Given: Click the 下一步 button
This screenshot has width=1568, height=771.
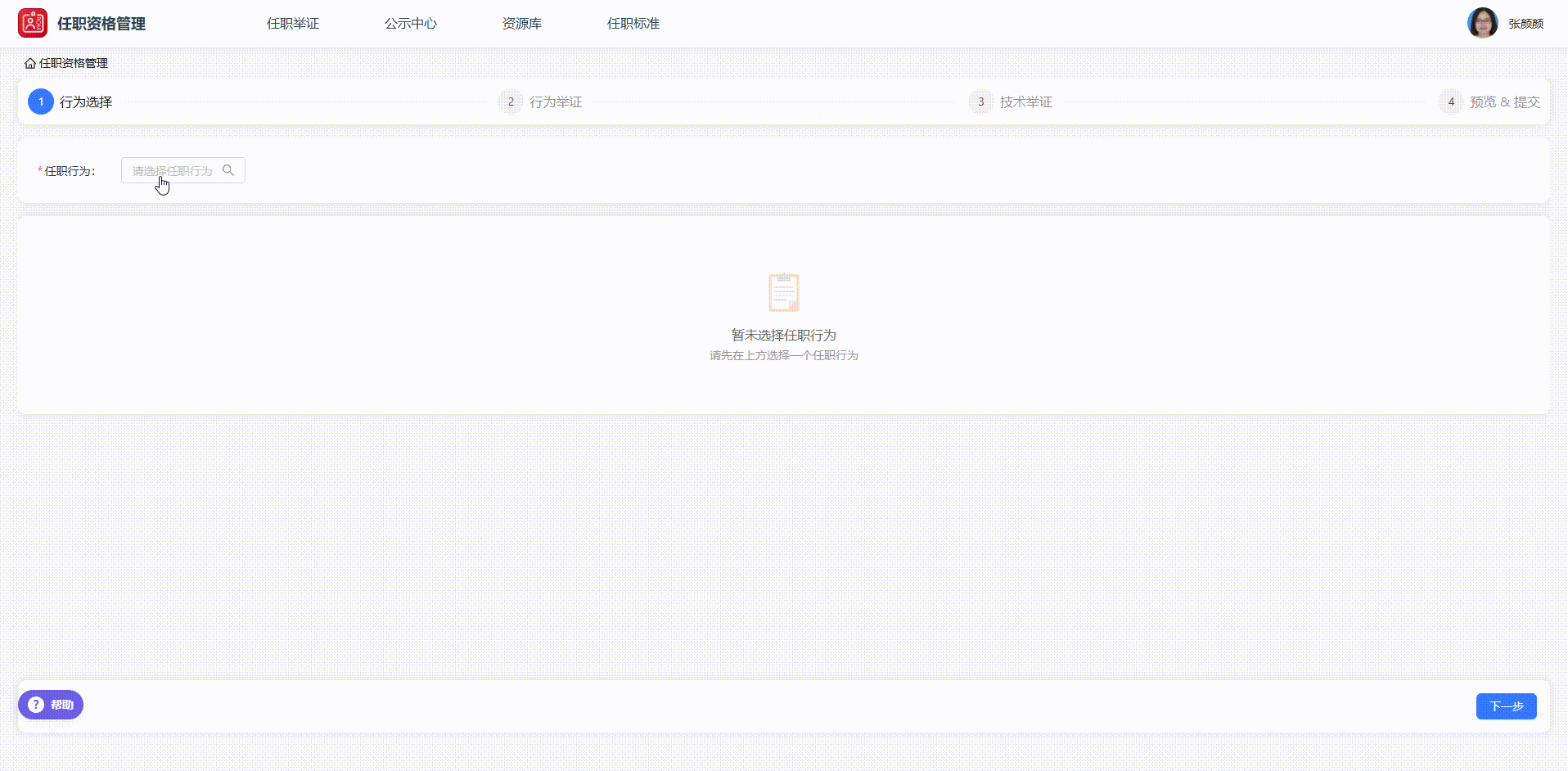Looking at the screenshot, I should point(1506,706).
